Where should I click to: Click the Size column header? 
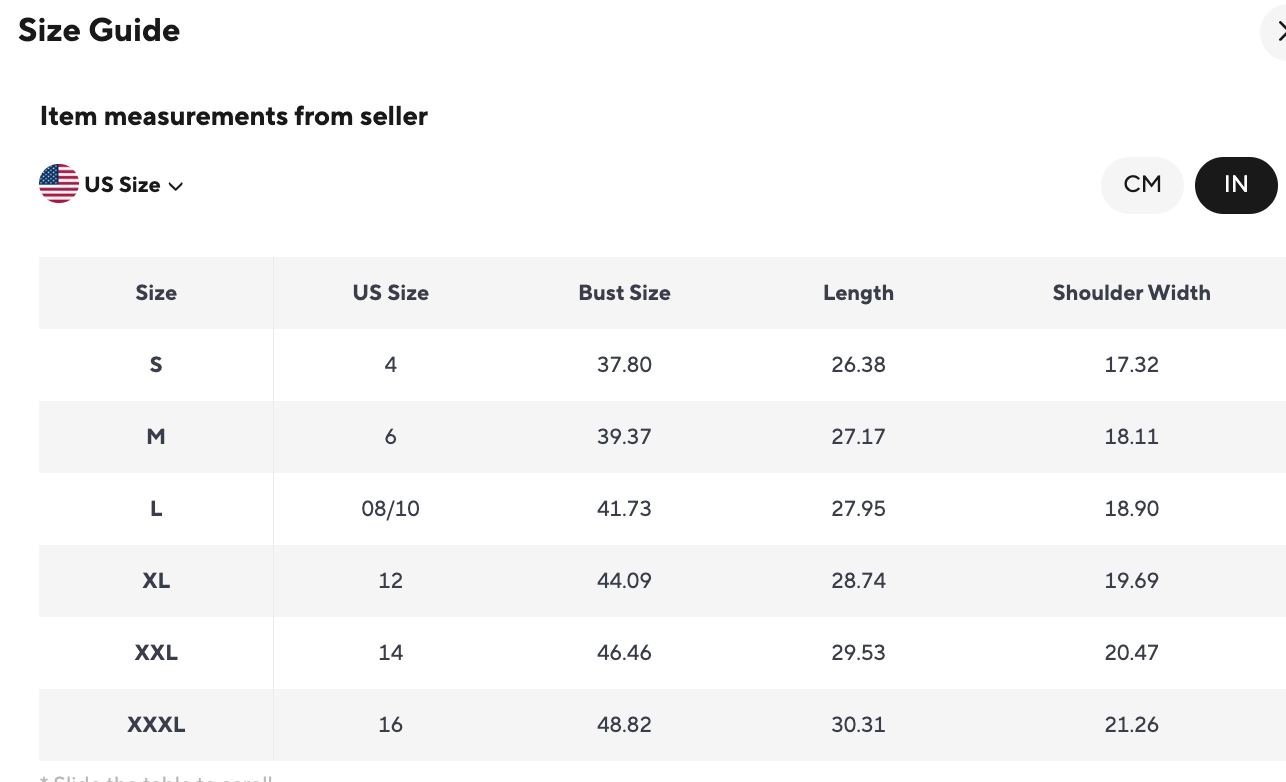coord(156,293)
